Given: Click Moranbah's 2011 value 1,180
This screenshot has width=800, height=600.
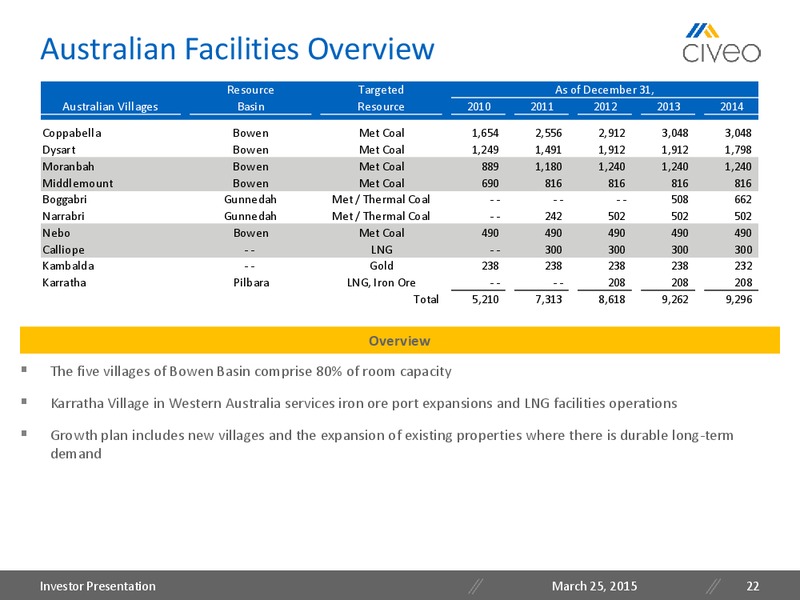Looking at the screenshot, I should pos(548,166).
